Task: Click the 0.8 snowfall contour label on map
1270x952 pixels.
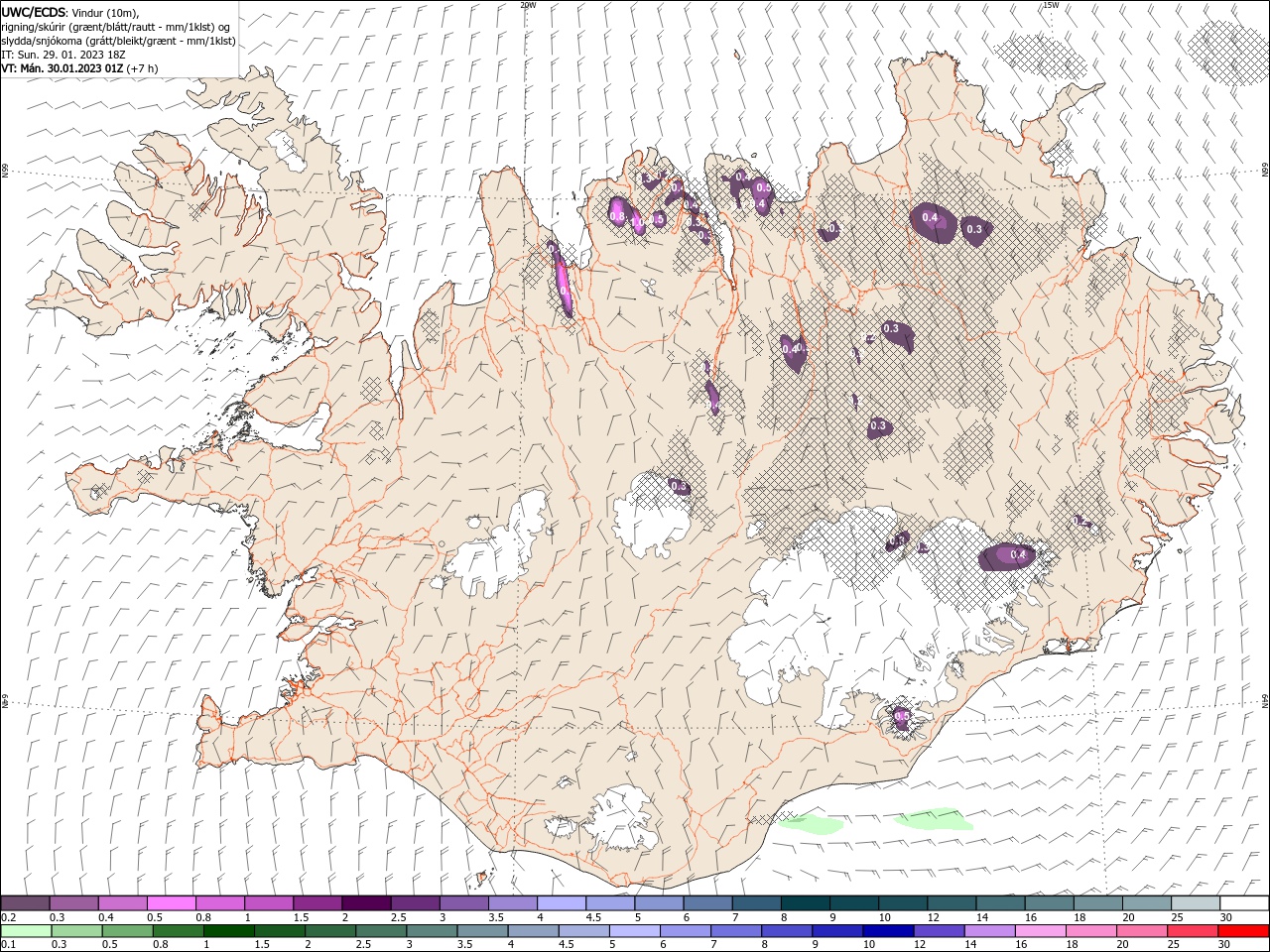Action: [x=617, y=216]
